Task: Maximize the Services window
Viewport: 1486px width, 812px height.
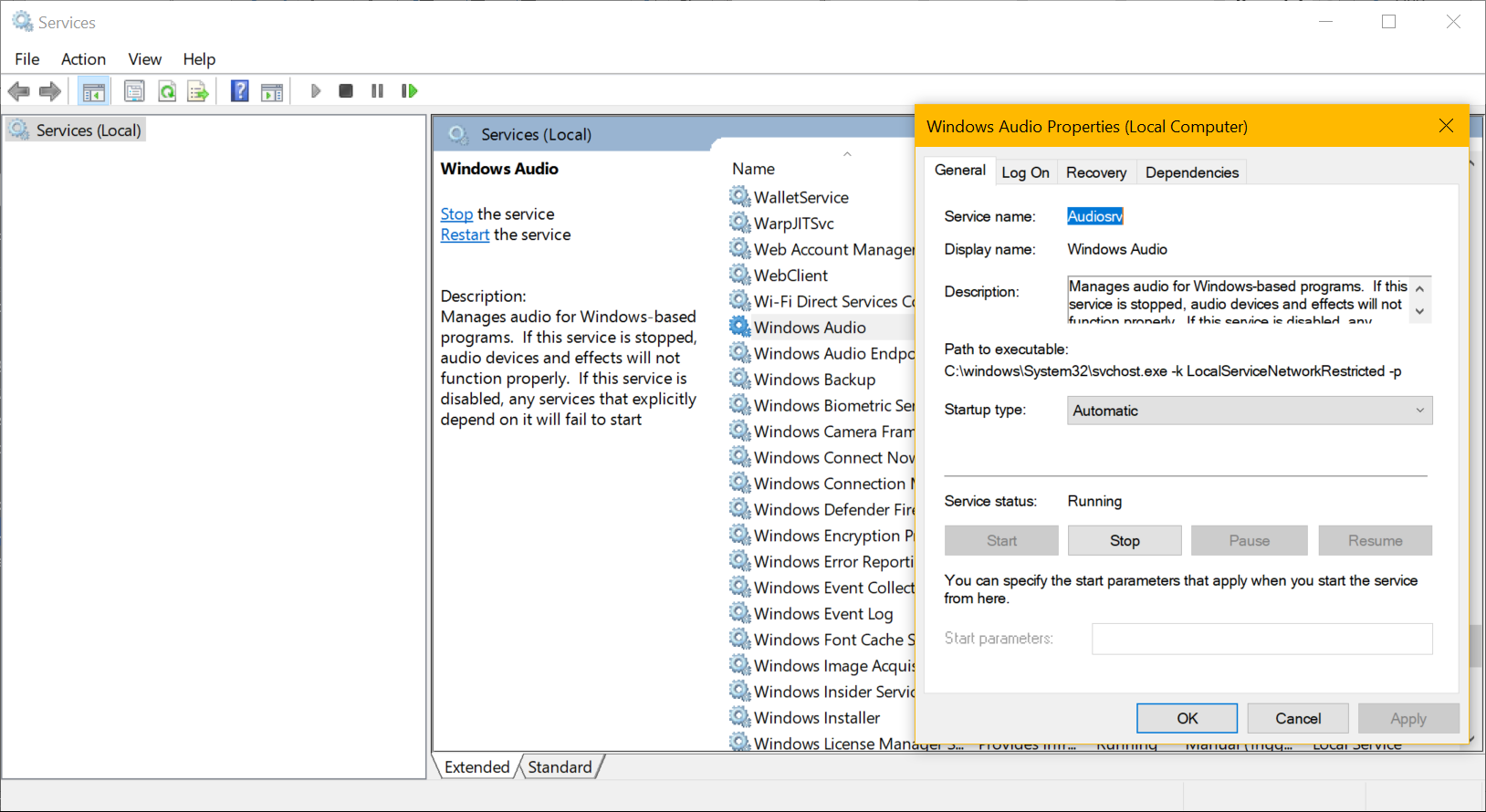Action: tap(1388, 22)
